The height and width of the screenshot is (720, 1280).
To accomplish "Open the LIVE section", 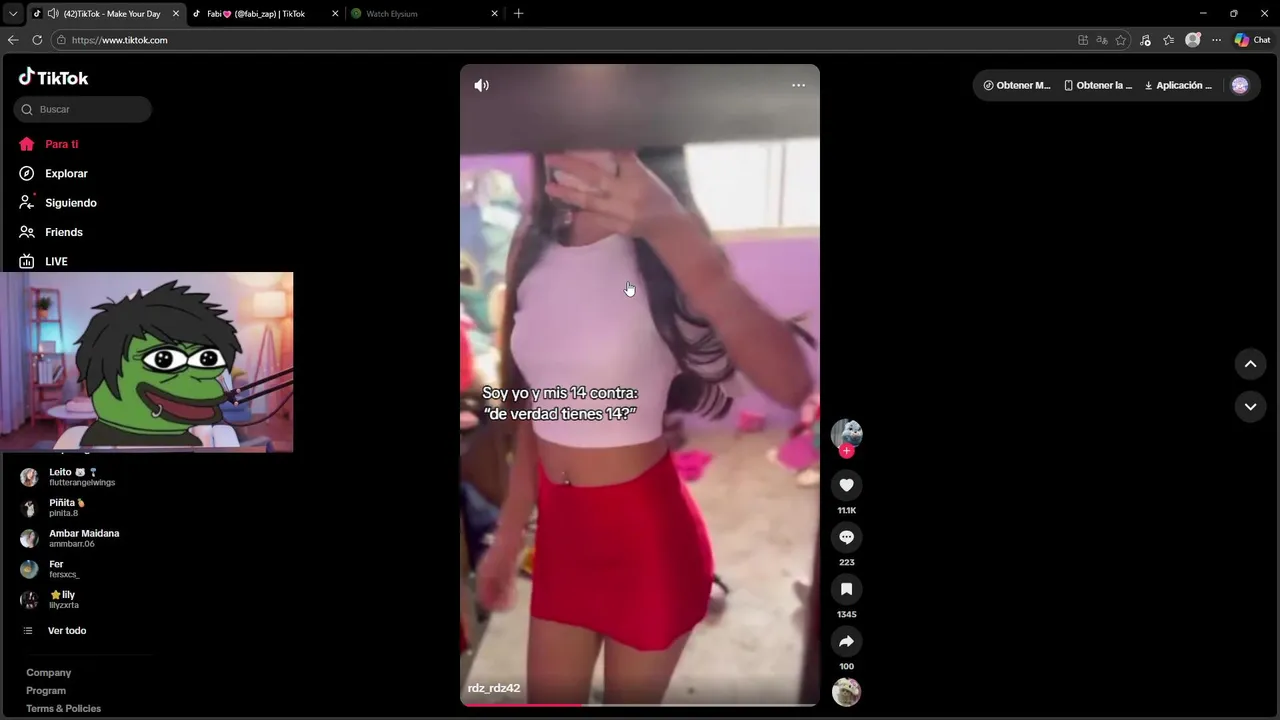I will pos(43,261).
